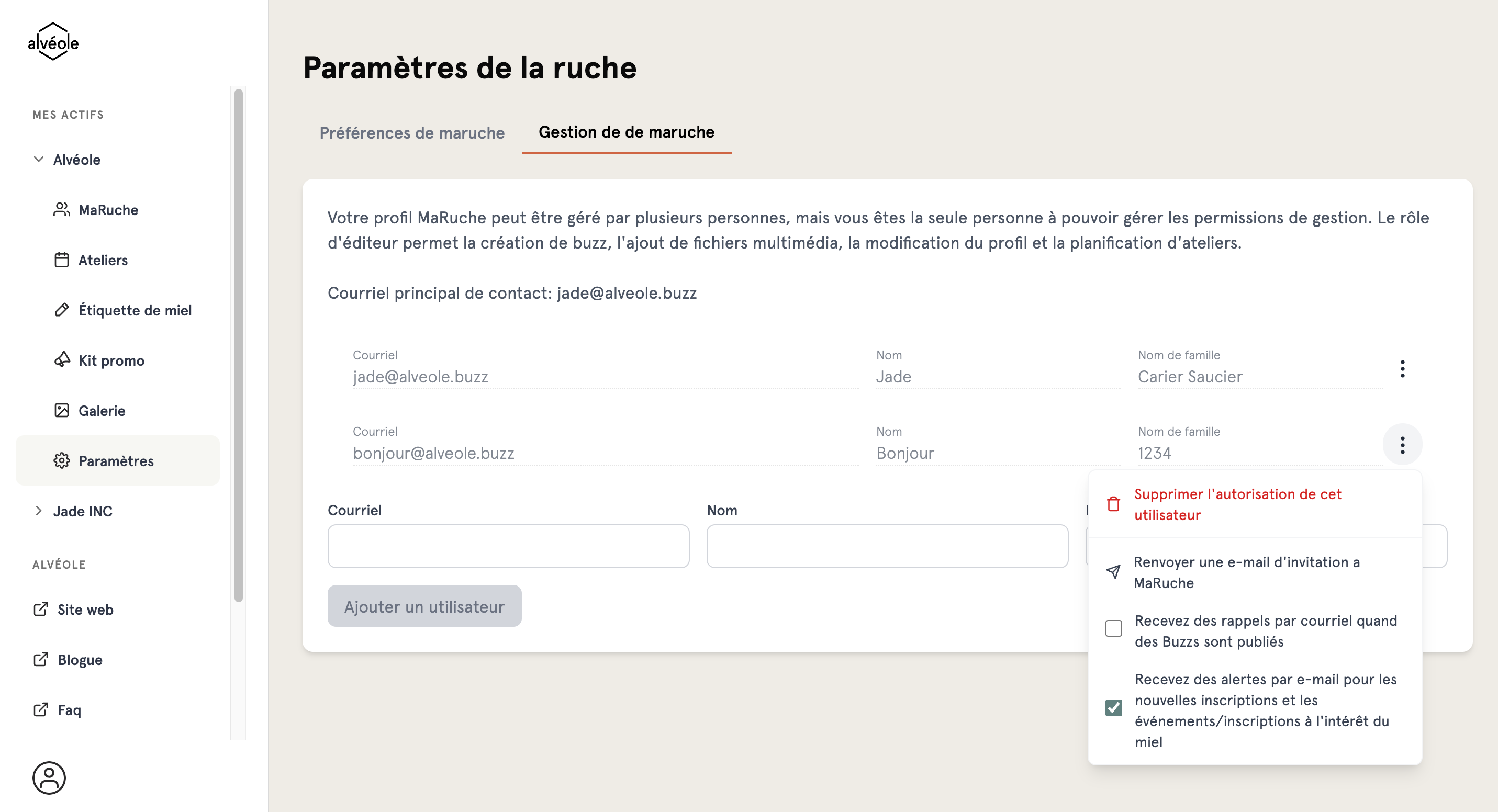Click Ajouter un utilisateur button
Viewport: 1498px width, 812px height.
(424, 606)
